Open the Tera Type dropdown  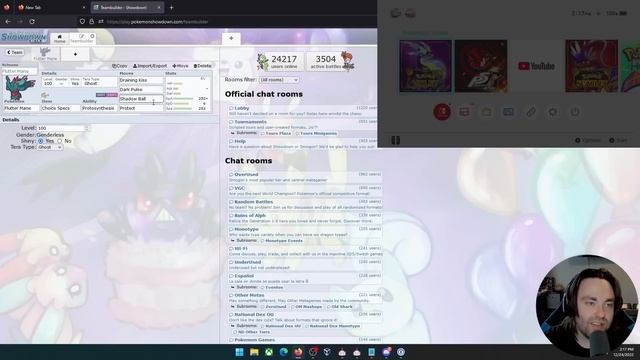tap(50, 147)
